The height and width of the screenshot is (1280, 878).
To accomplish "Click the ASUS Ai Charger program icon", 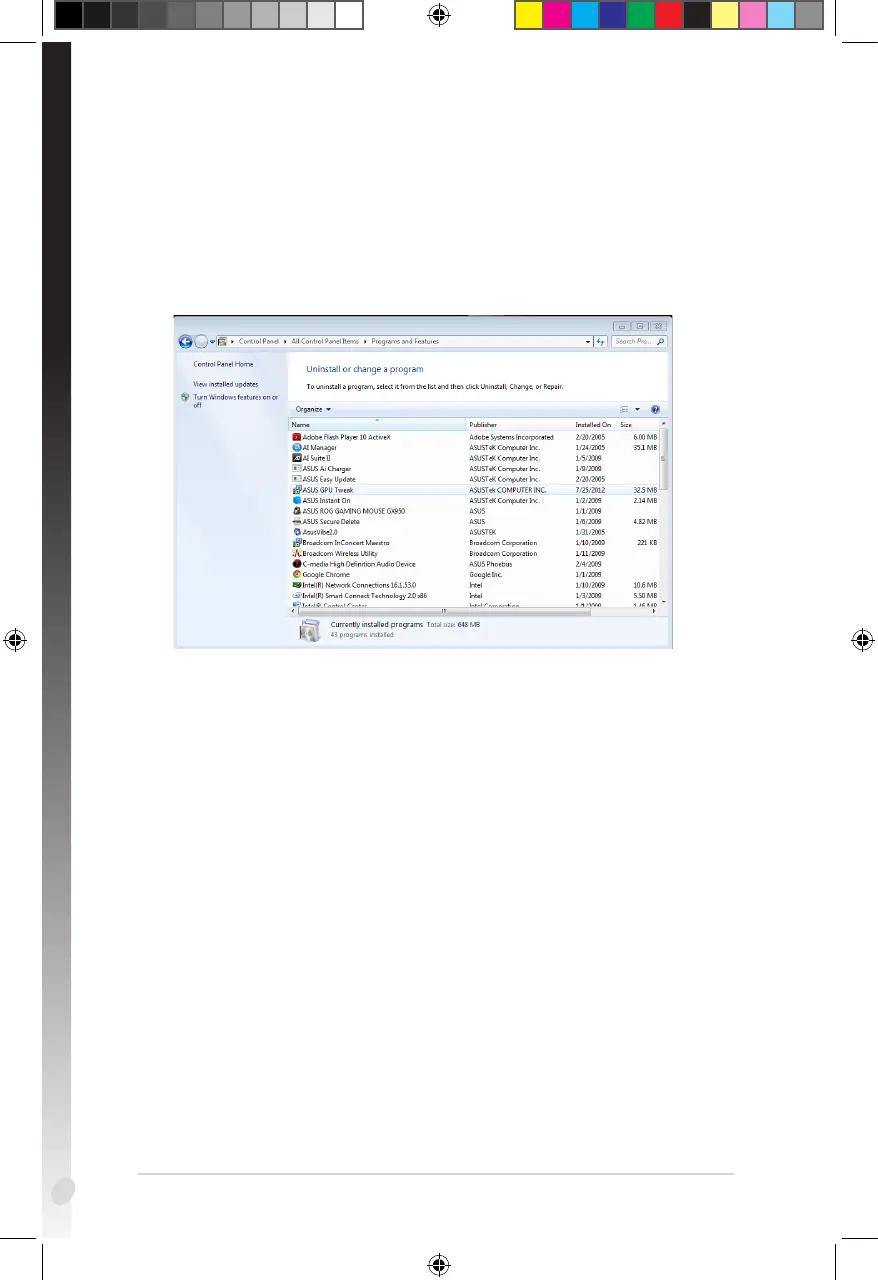I will pos(296,469).
